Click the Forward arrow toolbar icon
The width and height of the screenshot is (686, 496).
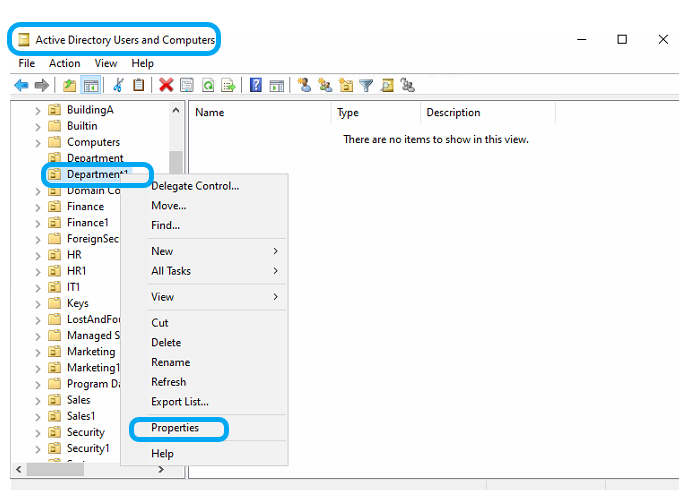coord(42,85)
